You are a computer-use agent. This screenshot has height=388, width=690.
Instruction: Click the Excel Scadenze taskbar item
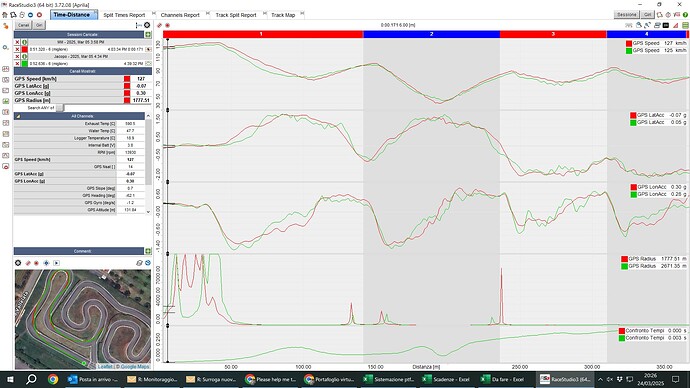(446, 379)
